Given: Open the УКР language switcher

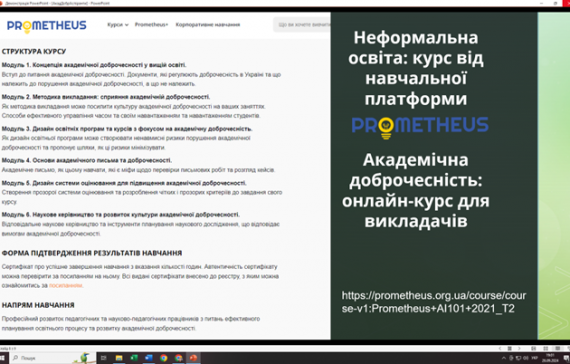Looking at the screenshot, I should [535, 358].
